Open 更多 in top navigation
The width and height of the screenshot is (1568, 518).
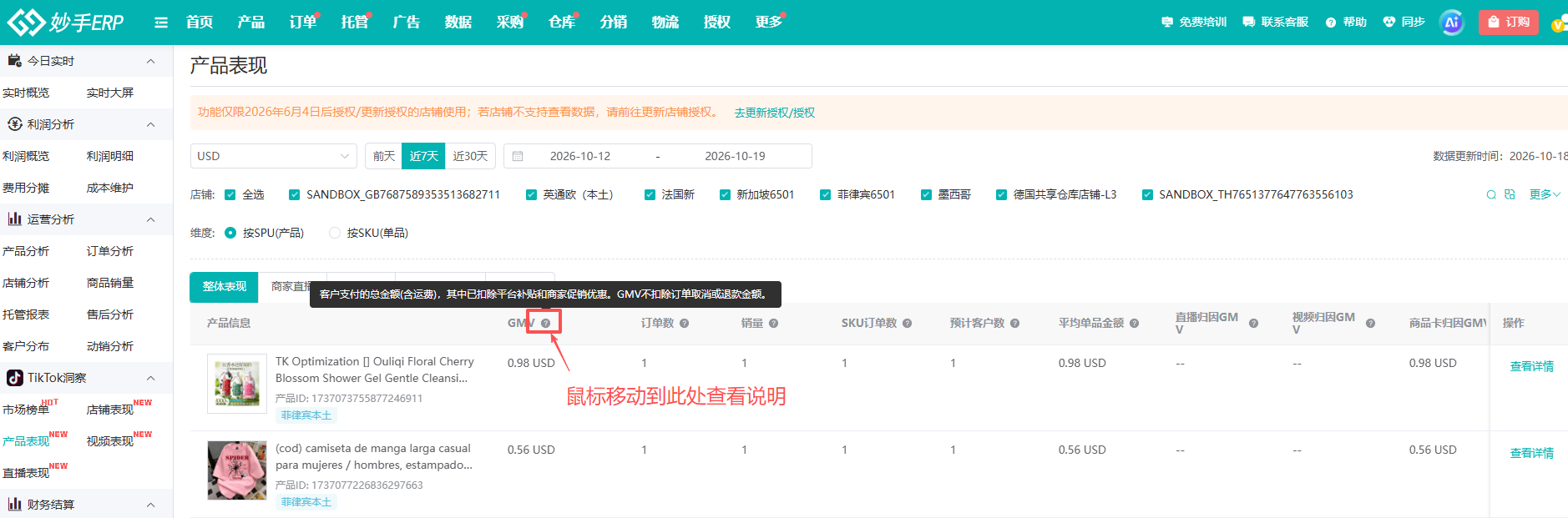coord(769,23)
